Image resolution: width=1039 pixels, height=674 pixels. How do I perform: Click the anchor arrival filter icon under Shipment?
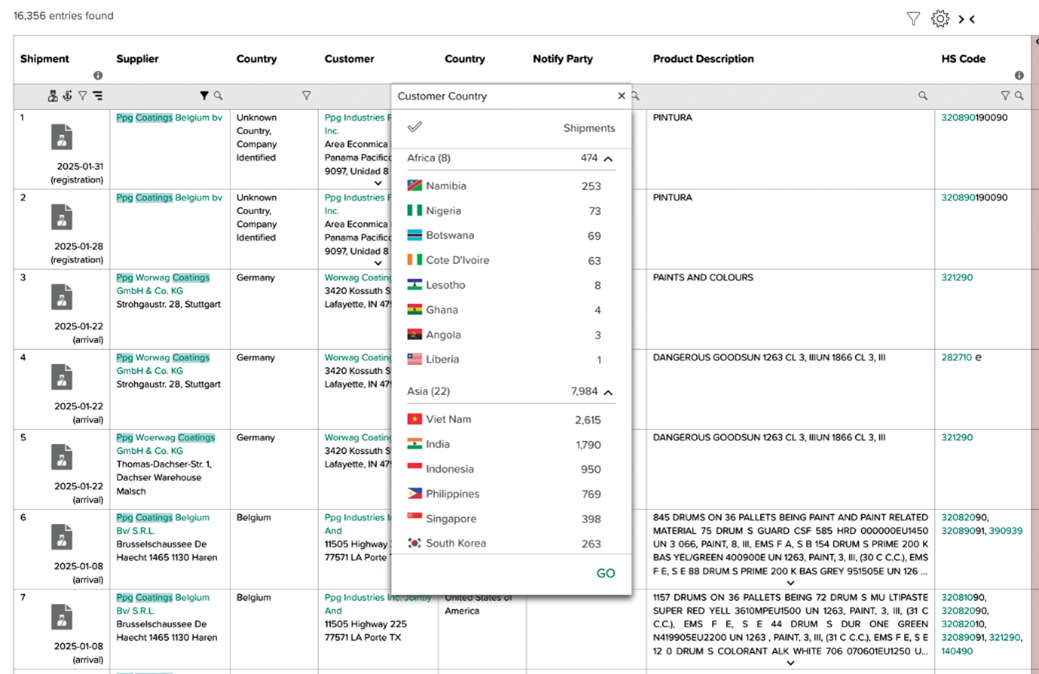pos(68,96)
